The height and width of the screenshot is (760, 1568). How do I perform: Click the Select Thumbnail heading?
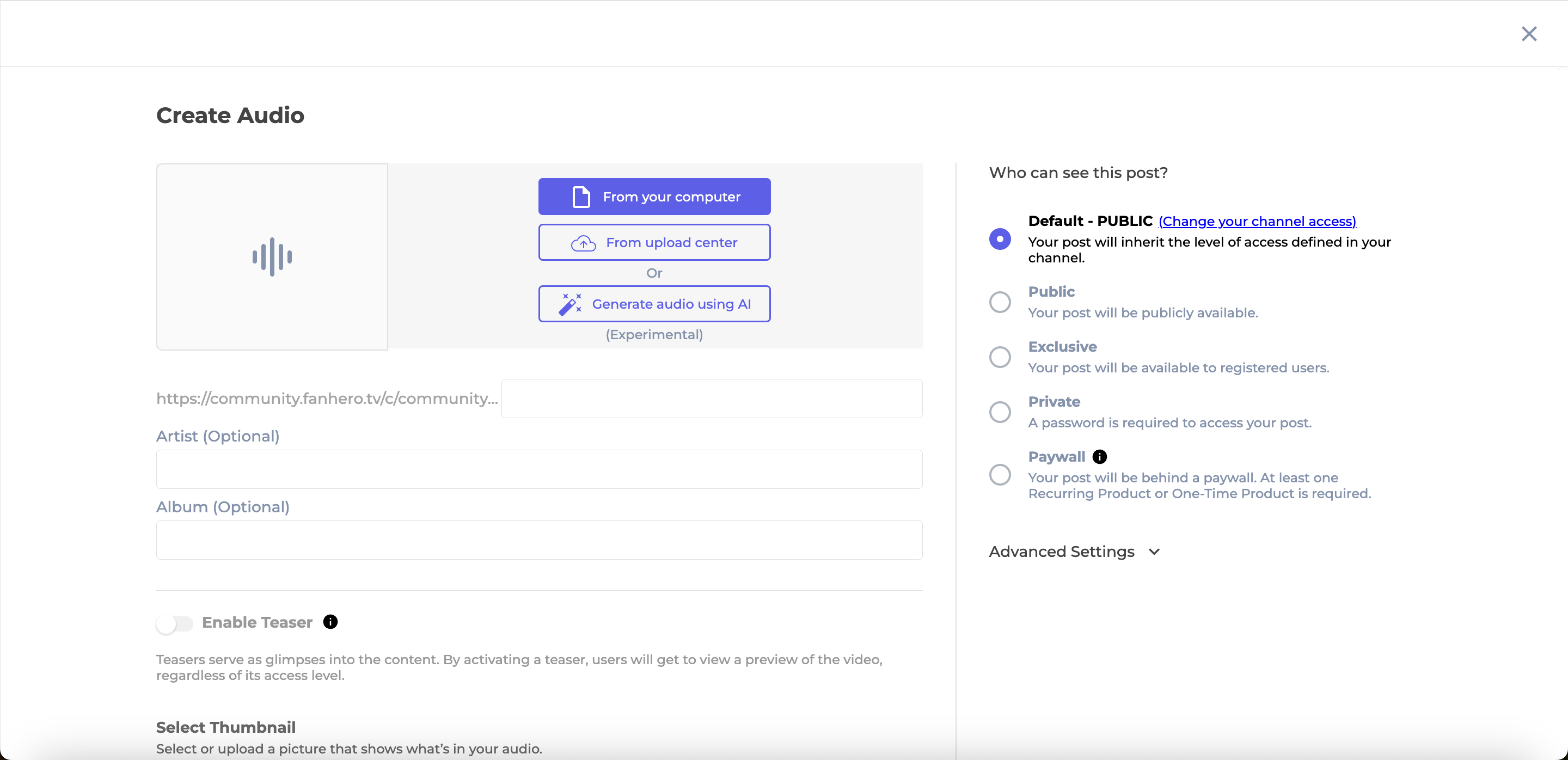pyautogui.click(x=226, y=727)
